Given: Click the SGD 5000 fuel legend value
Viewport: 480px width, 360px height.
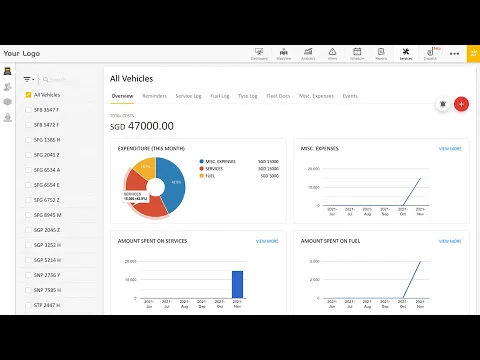Looking at the screenshot, I should (269, 176).
